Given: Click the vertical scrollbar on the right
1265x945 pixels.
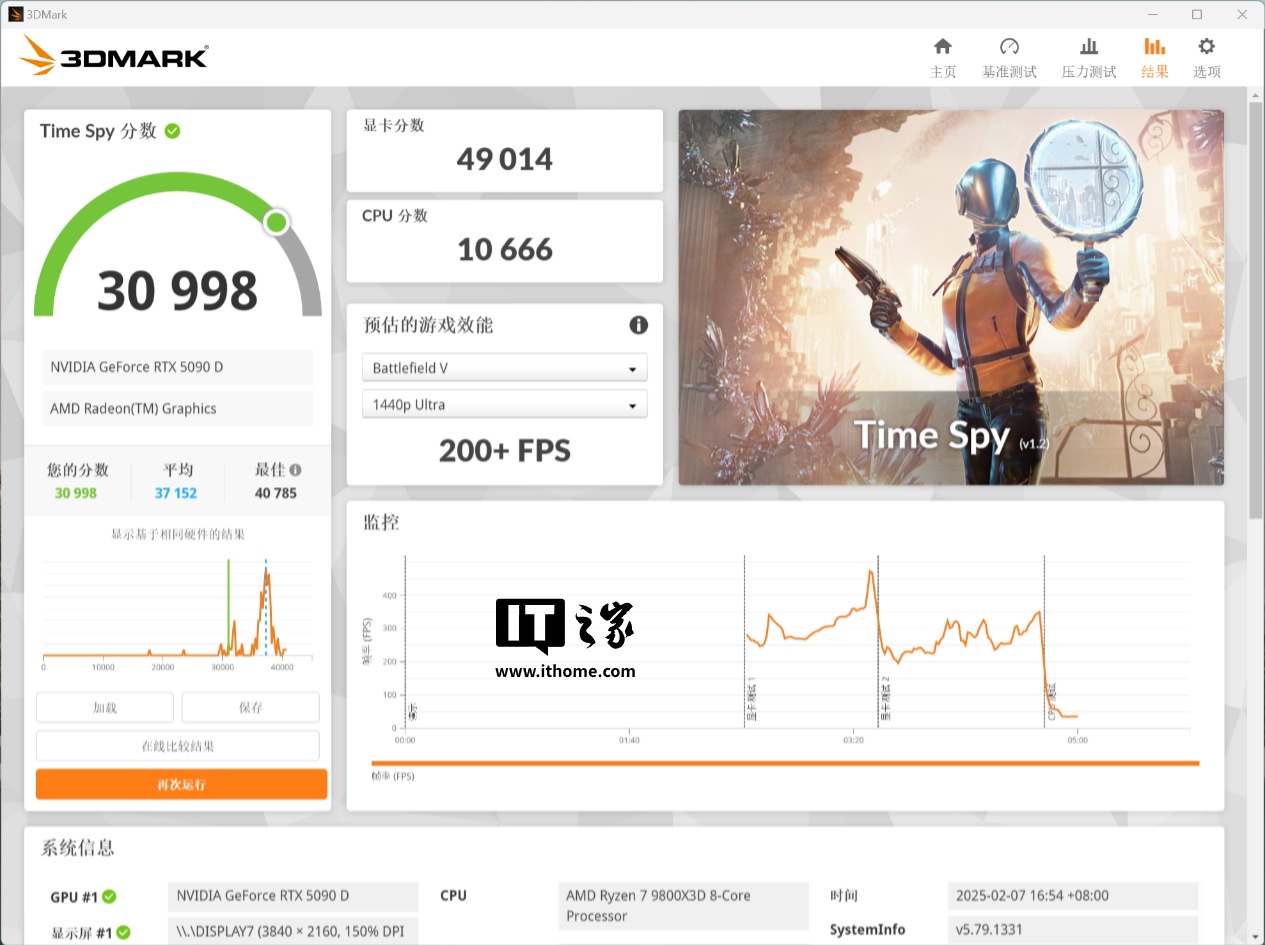Looking at the screenshot, I should coord(1256,310).
